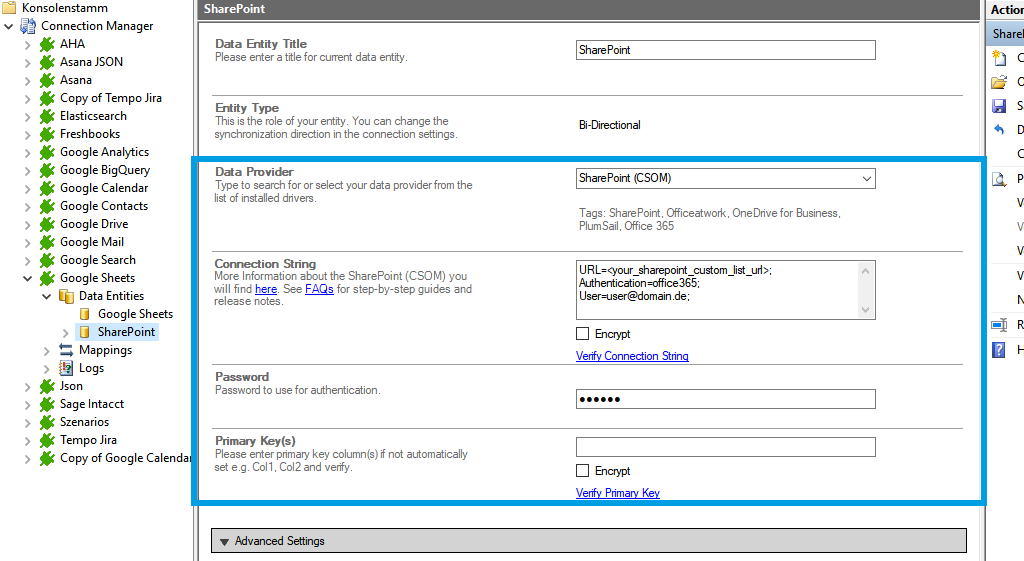Click the Mappings arrows icon
Viewport: 1024px width, 561px height.
(x=66, y=350)
